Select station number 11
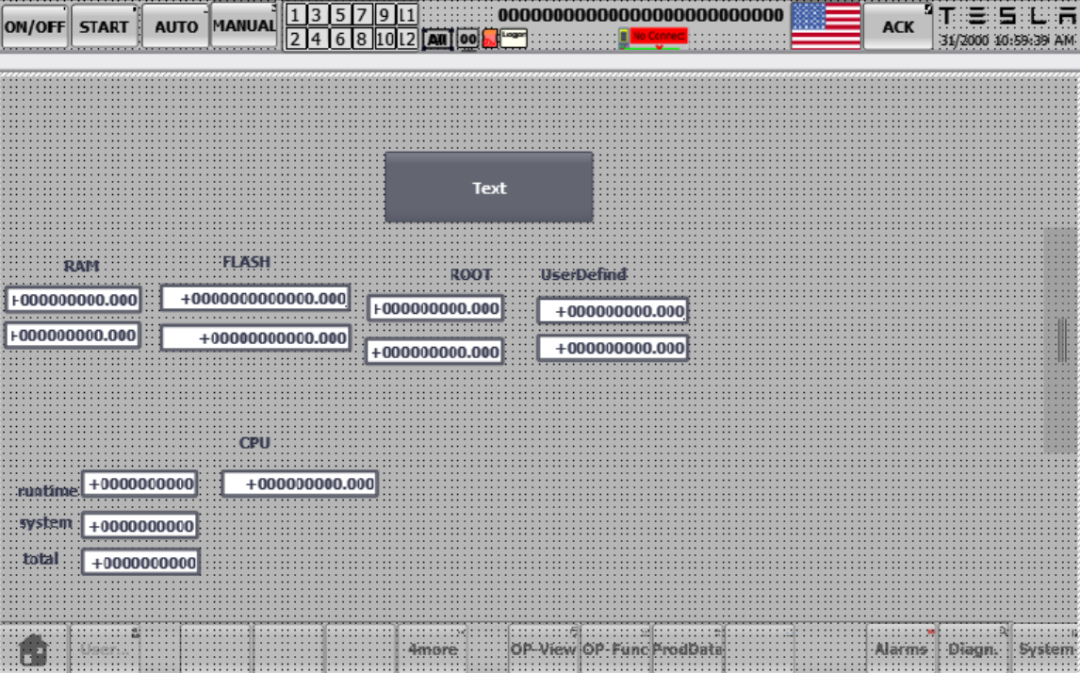 (407, 14)
